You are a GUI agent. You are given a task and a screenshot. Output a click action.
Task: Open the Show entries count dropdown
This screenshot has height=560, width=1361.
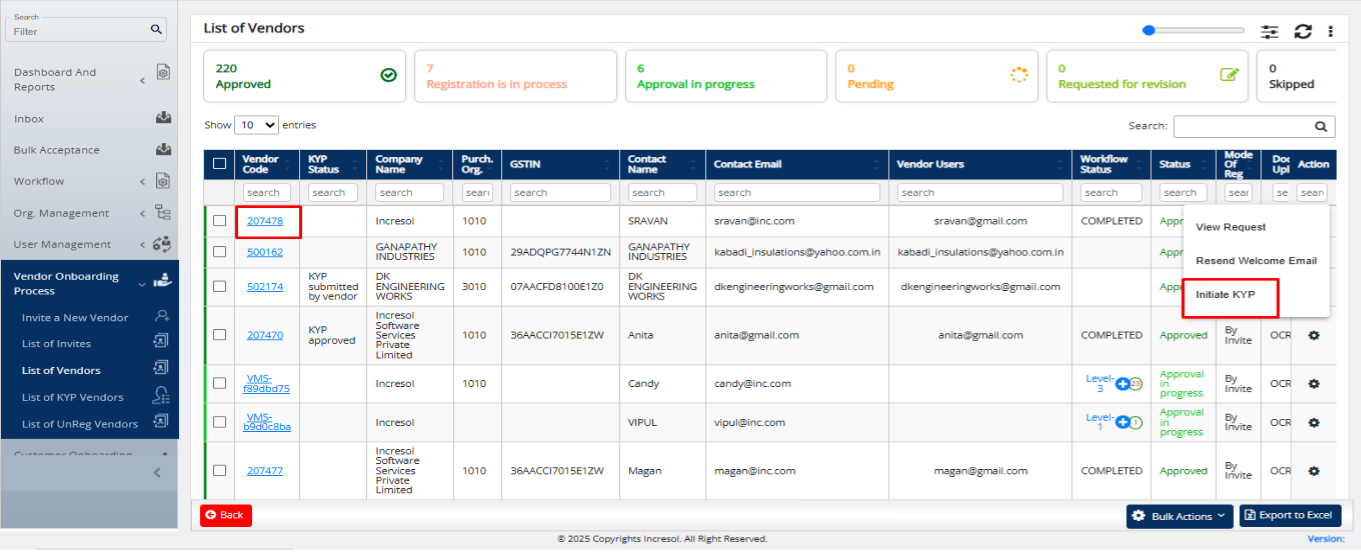[257, 125]
